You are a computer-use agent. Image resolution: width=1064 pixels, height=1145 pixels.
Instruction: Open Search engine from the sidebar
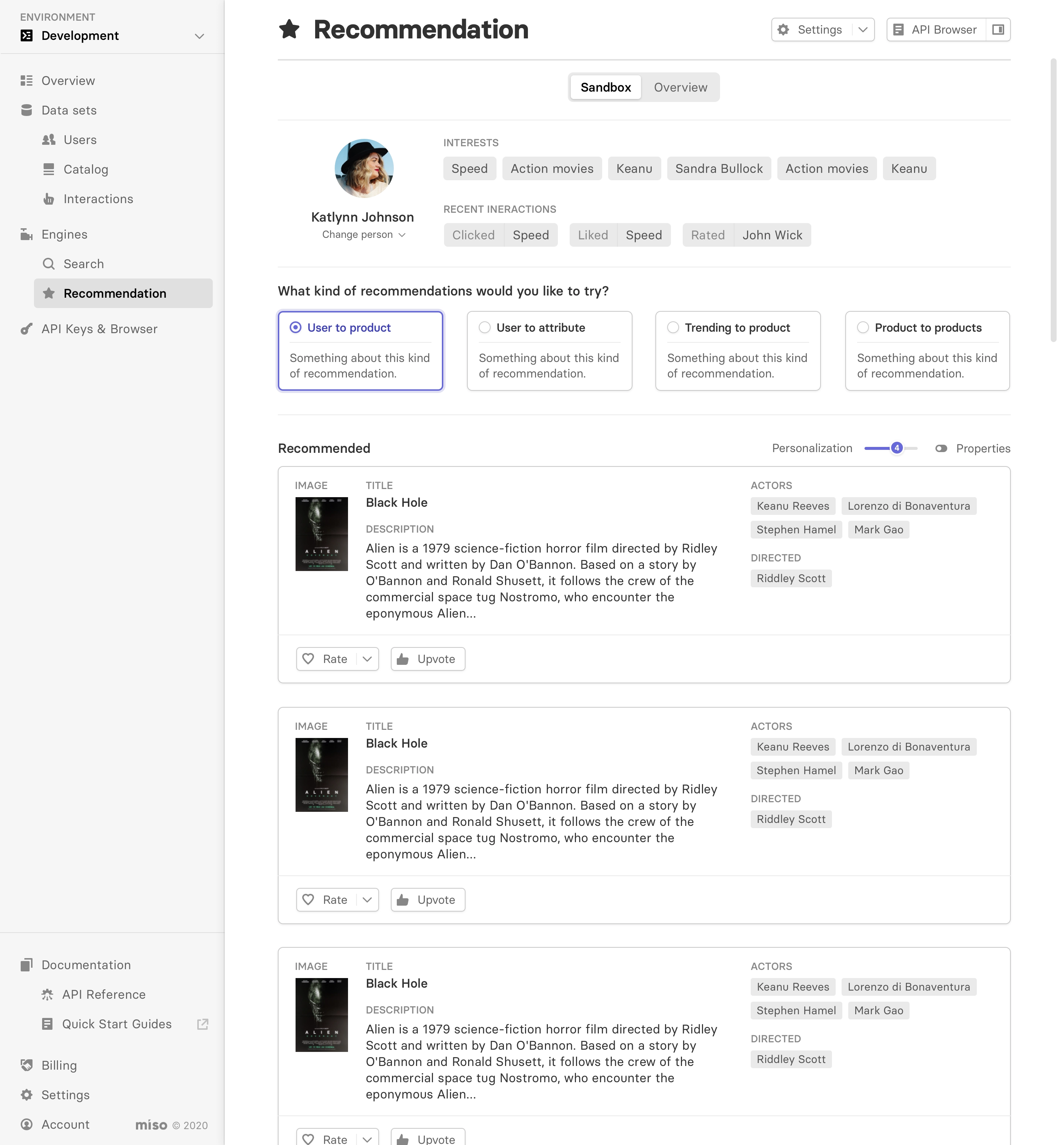(x=83, y=264)
